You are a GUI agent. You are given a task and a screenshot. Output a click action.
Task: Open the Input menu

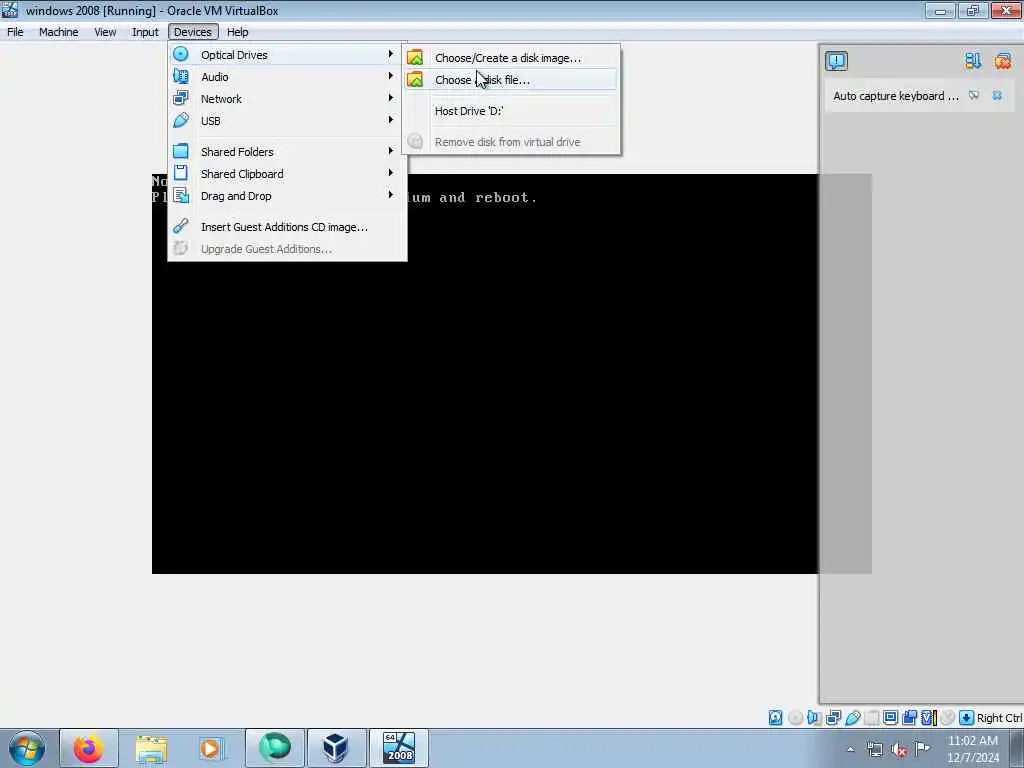[144, 32]
